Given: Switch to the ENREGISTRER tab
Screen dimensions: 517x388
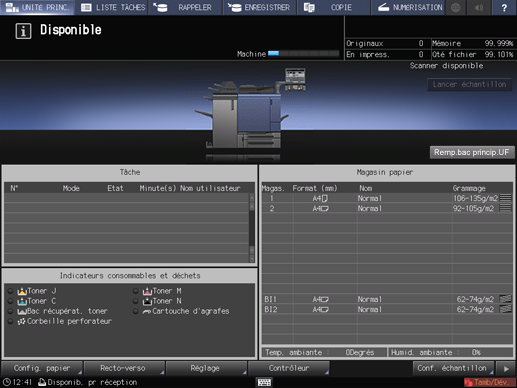Looking at the screenshot, I should [x=259, y=7].
